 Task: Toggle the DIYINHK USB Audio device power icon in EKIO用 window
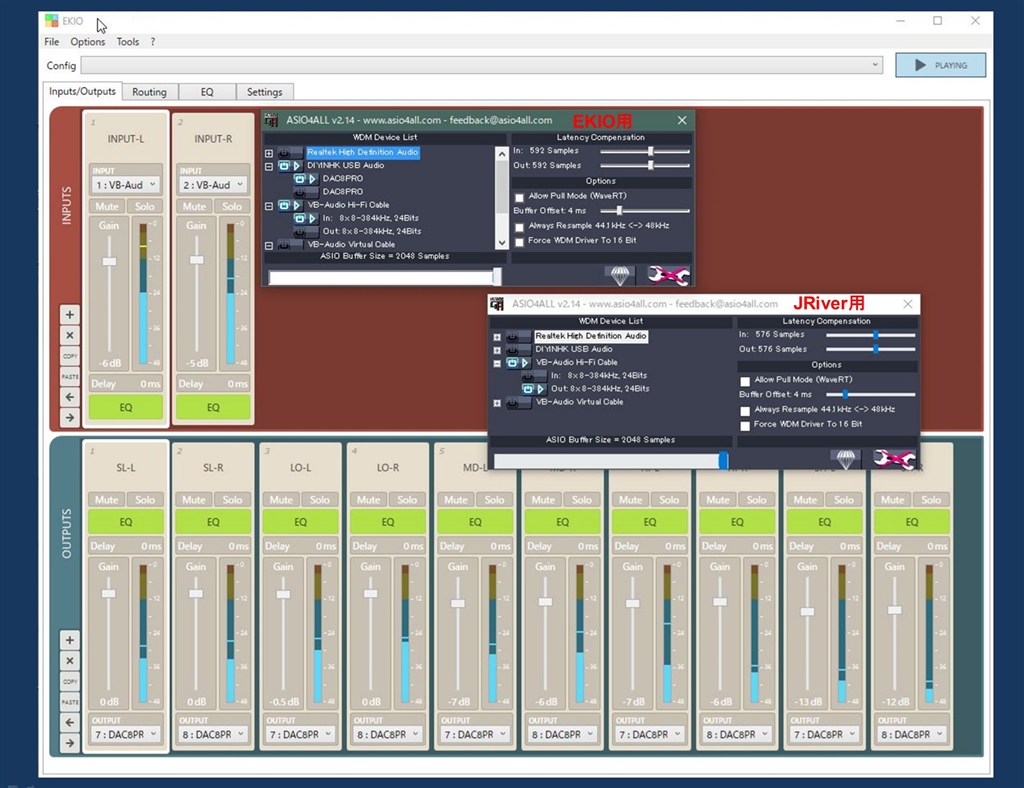(284, 166)
